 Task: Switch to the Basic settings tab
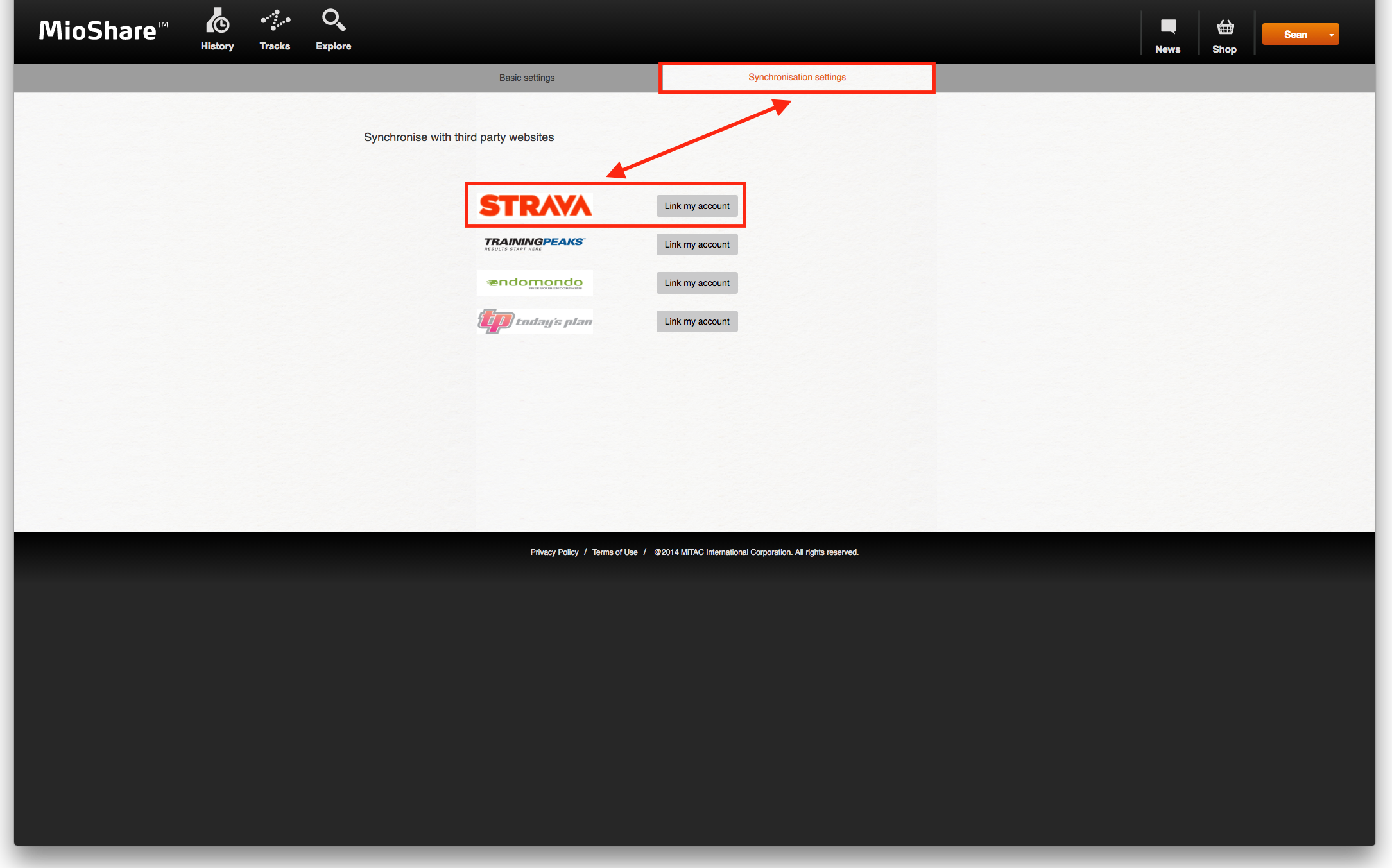point(527,78)
